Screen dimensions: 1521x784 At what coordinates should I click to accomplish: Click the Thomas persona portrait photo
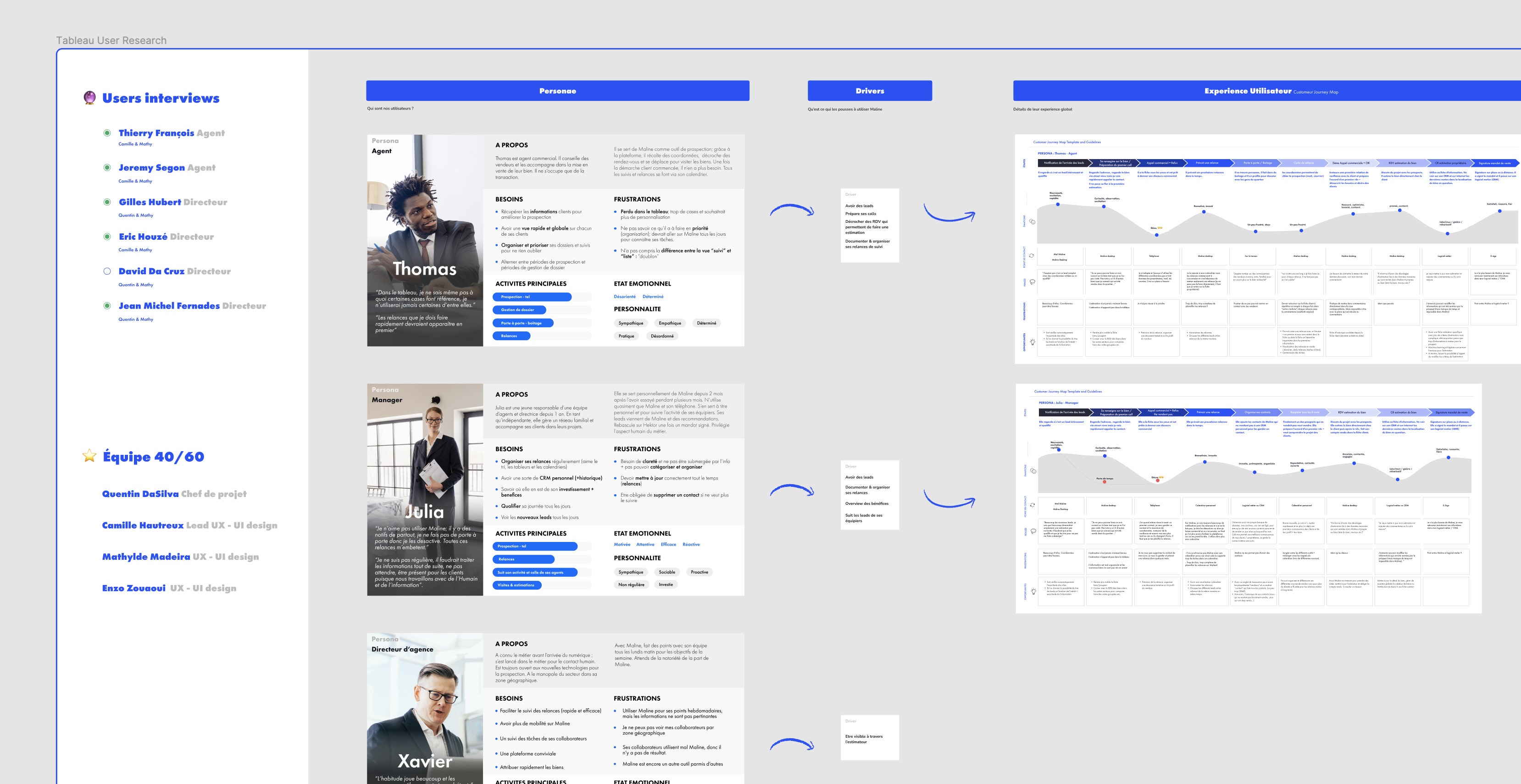(425, 240)
